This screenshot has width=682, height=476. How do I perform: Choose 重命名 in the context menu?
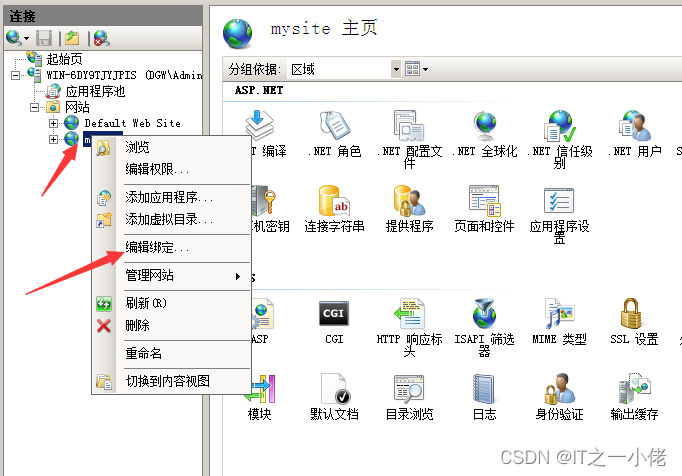click(171, 354)
